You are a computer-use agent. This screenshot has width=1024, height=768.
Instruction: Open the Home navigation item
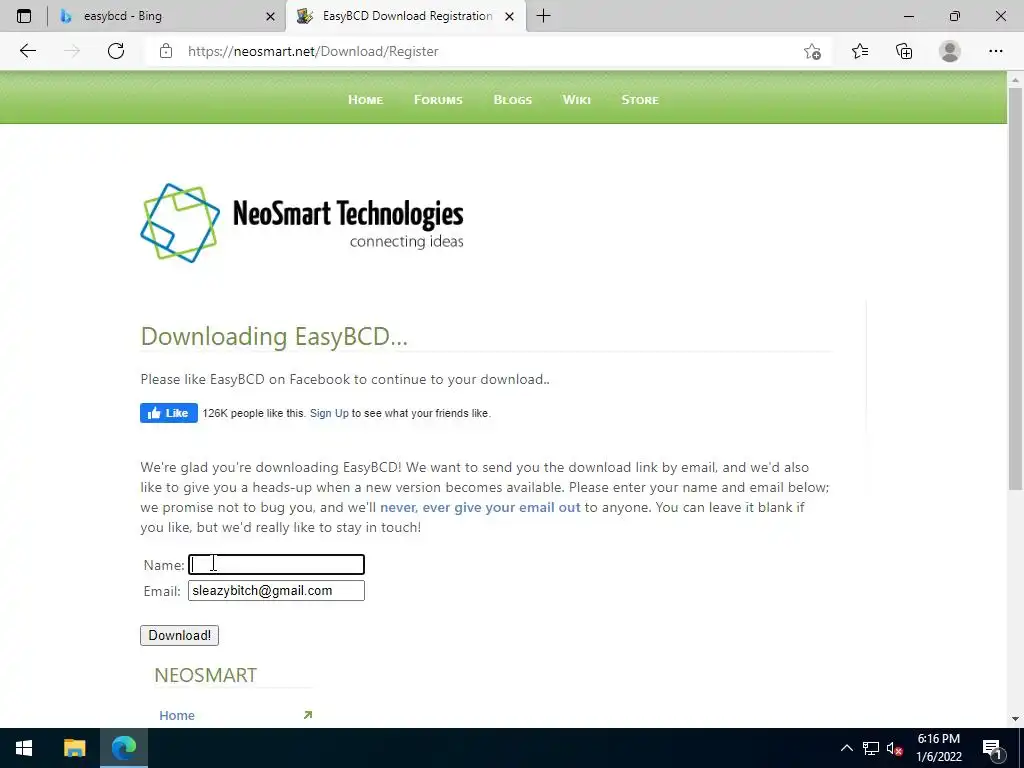[365, 100]
